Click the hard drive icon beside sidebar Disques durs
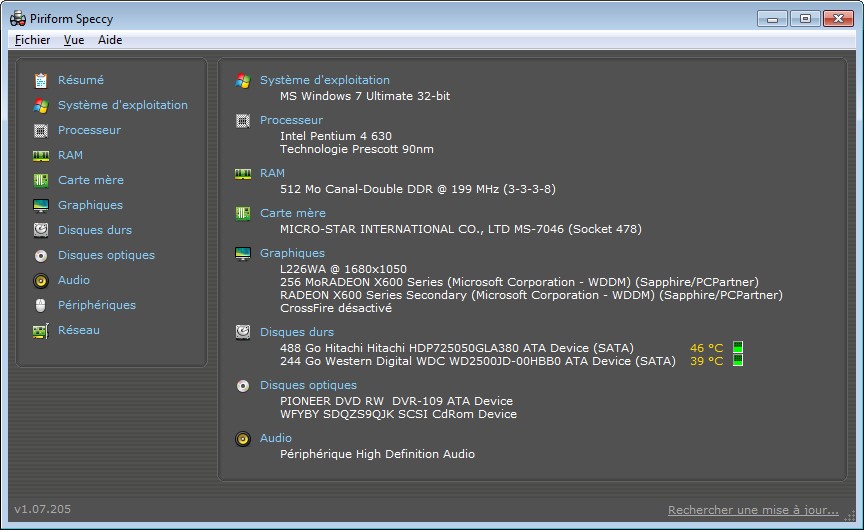 tap(41, 230)
